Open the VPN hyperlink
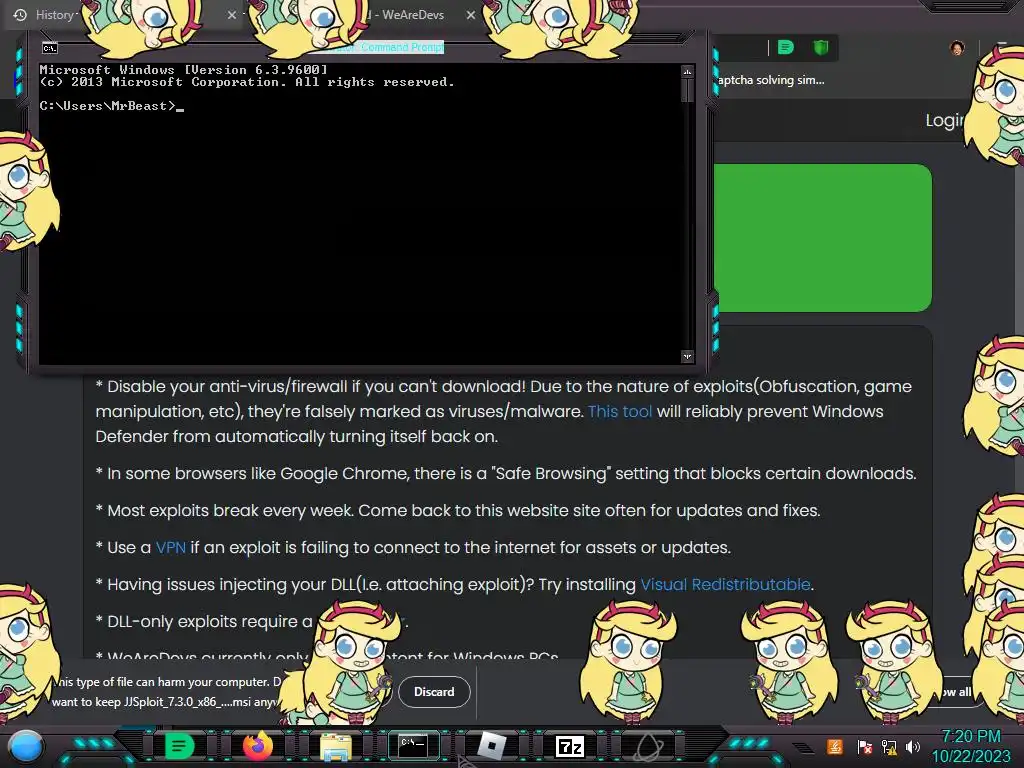1024x768 pixels. pos(170,547)
